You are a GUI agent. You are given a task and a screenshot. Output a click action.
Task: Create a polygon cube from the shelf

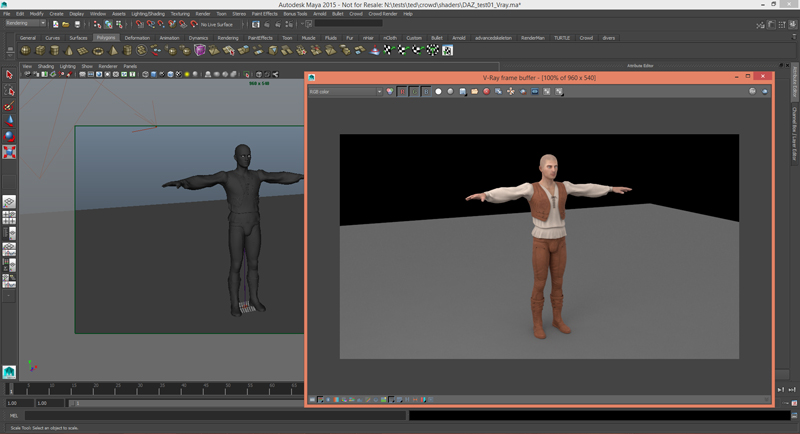tap(40, 50)
